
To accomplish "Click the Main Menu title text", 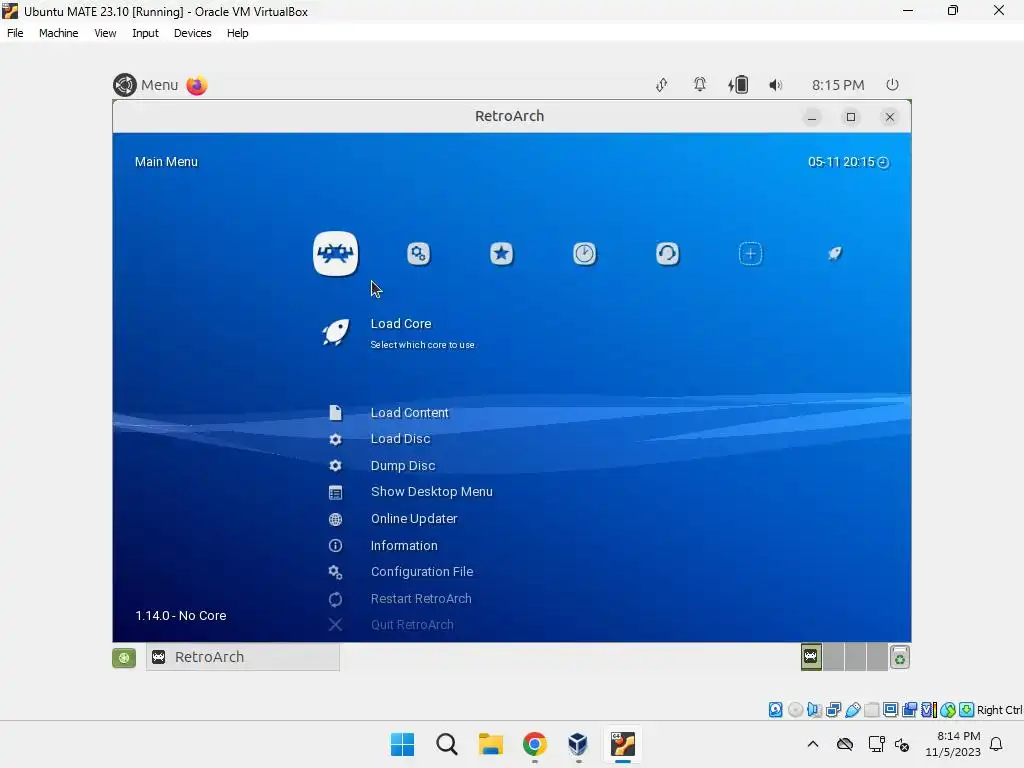I will pyautogui.click(x=166, y=162).
